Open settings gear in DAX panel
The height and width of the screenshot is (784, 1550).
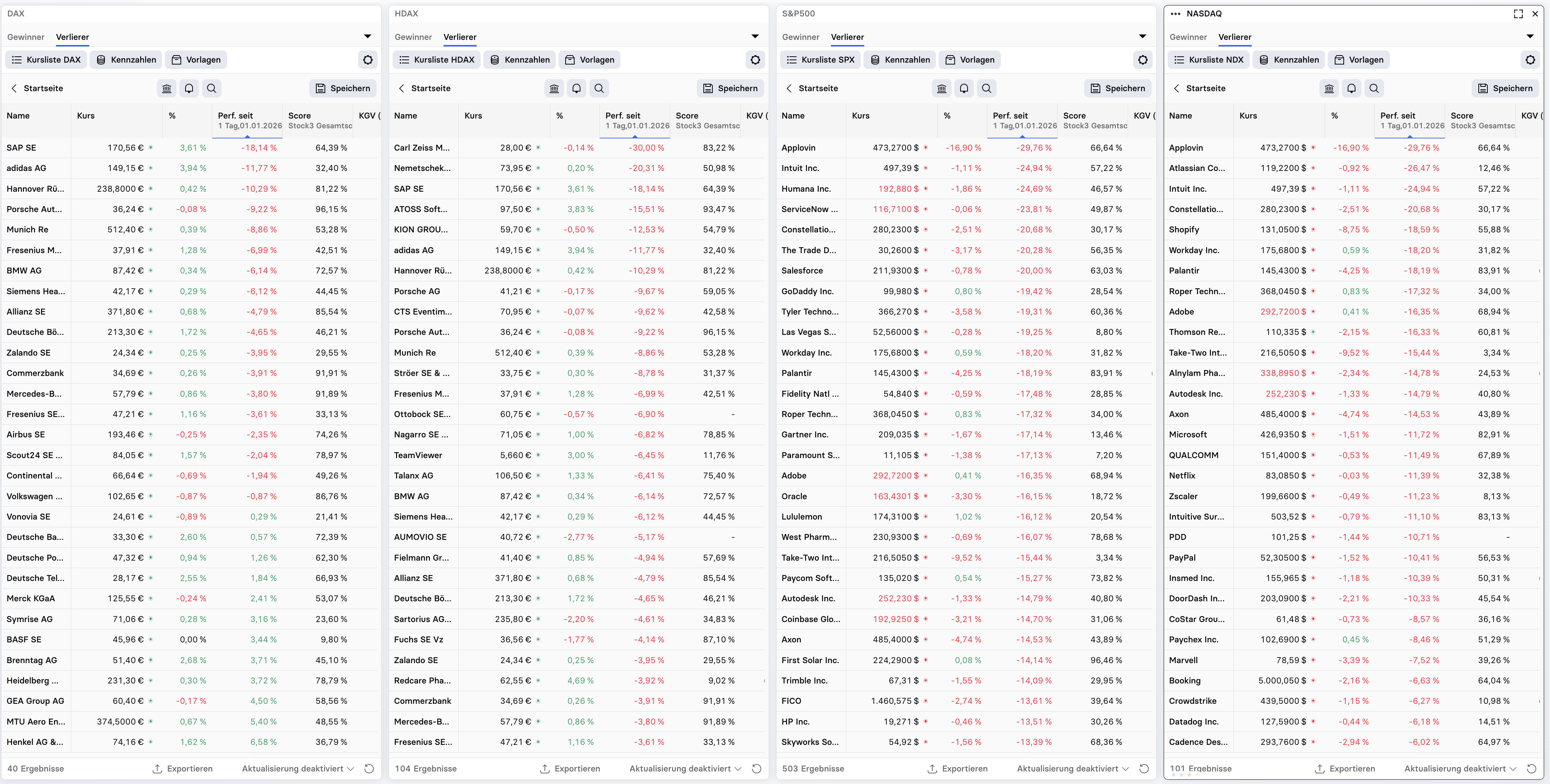pos(368,59)
